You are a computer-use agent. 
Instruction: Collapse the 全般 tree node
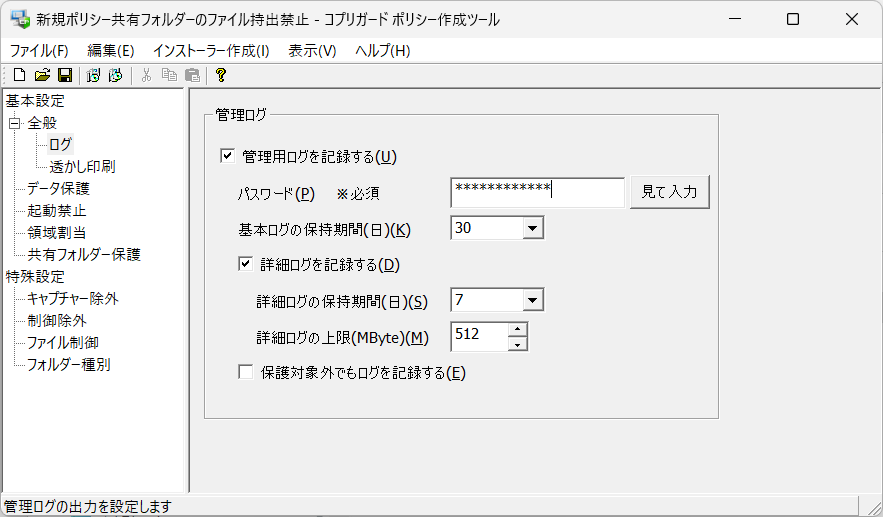click(x=15, y=123)
